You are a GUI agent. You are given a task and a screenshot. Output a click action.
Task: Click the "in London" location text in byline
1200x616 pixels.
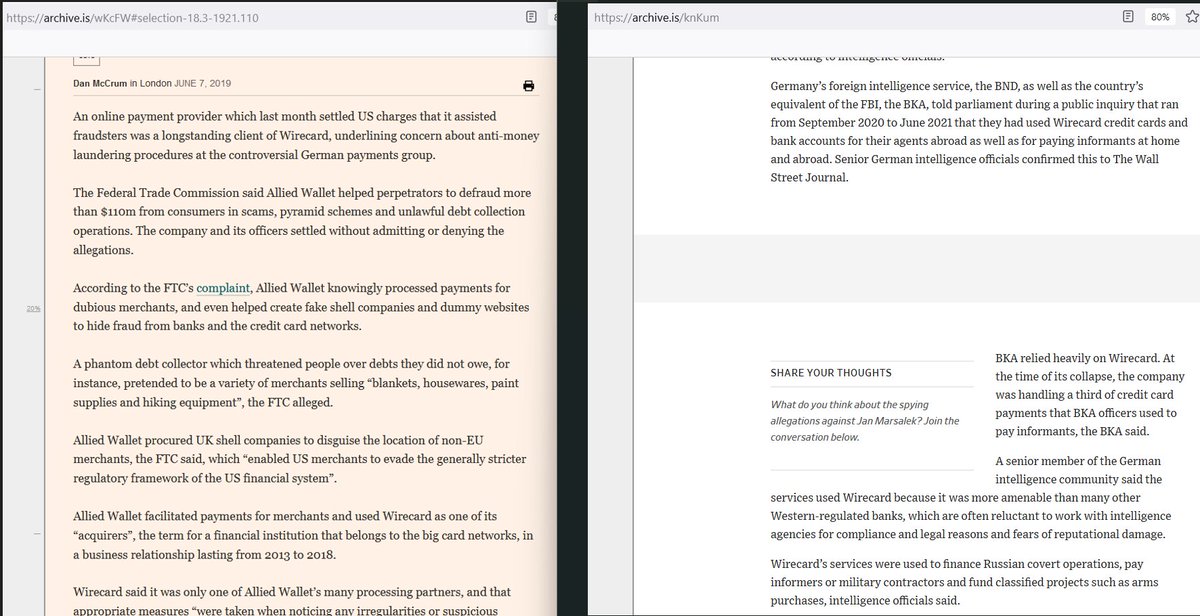point(150,83)
